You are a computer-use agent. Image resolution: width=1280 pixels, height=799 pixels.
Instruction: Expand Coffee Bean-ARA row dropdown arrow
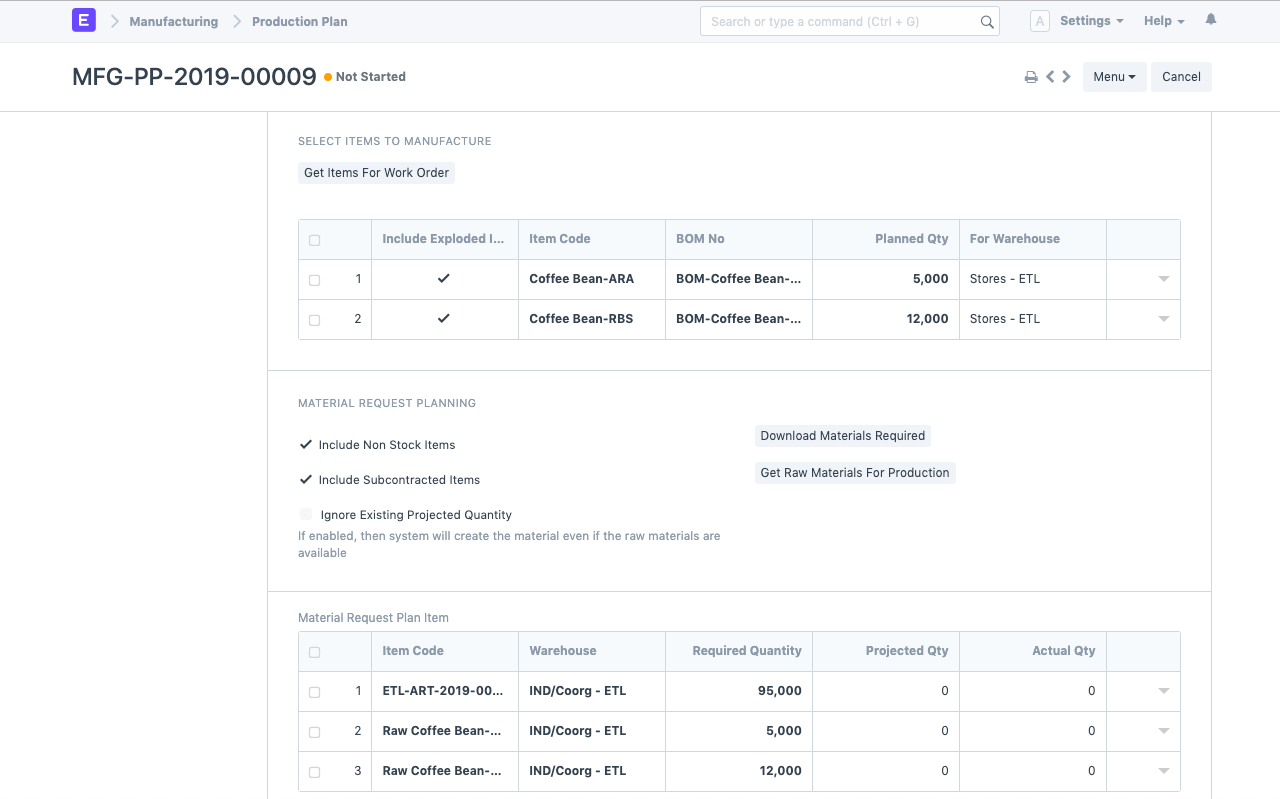(x=1163, y=280)
